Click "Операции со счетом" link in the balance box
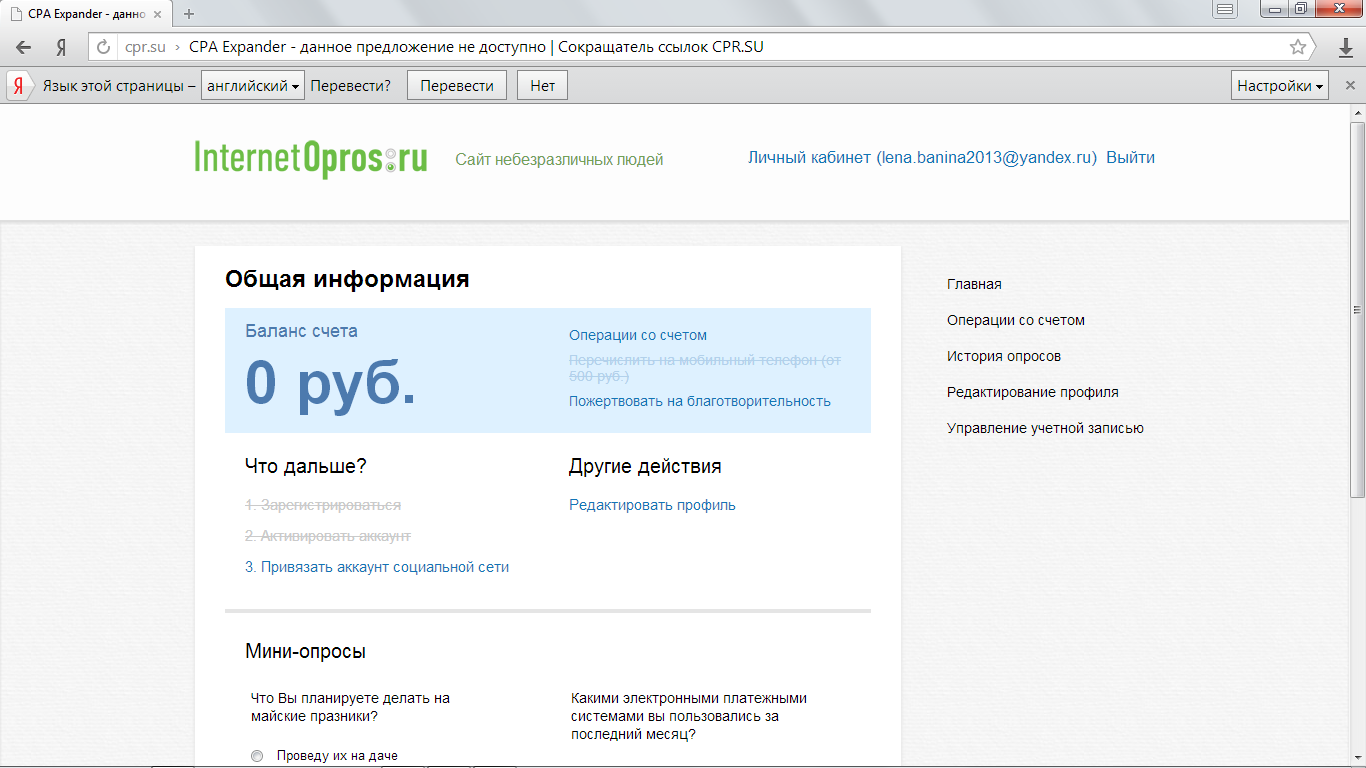Image resolution: width=1366 pixels, height=768 pixels. tap(638, 336)
